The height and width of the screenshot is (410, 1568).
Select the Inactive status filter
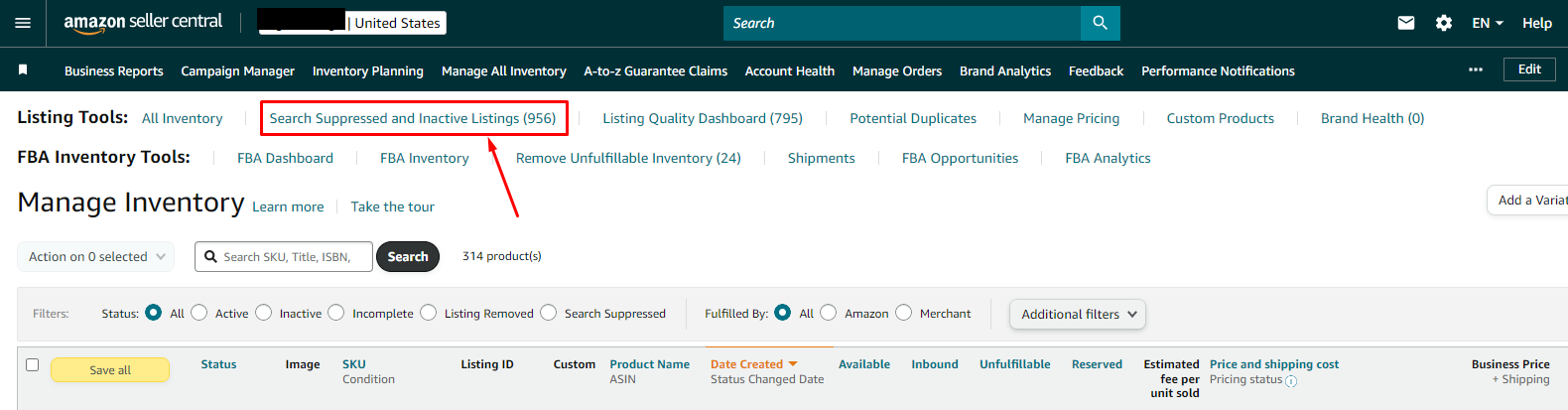264,313
